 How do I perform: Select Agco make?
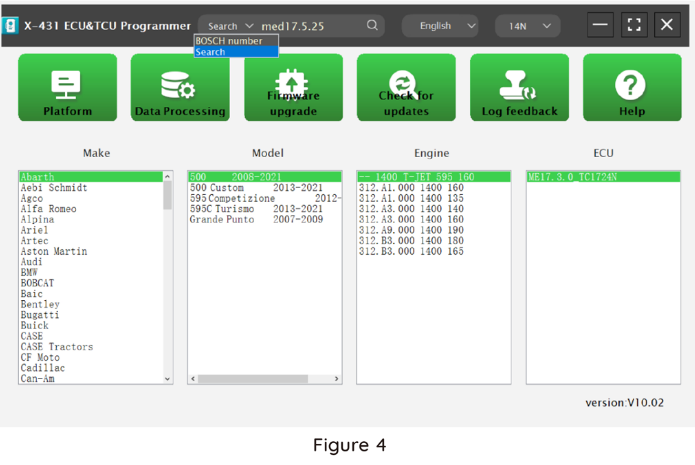(x=91, y=198)
